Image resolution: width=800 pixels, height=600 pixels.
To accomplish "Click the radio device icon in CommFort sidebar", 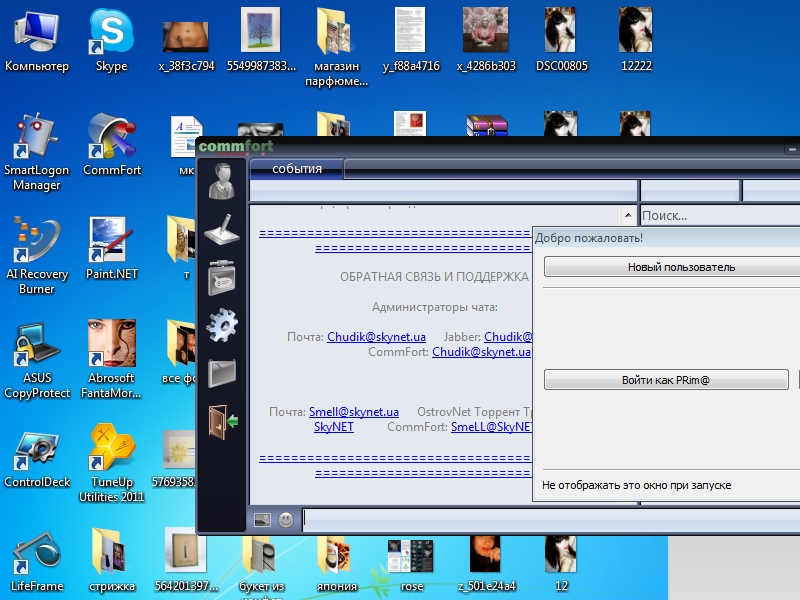I will pyautogui.click(x=221, y=278).
